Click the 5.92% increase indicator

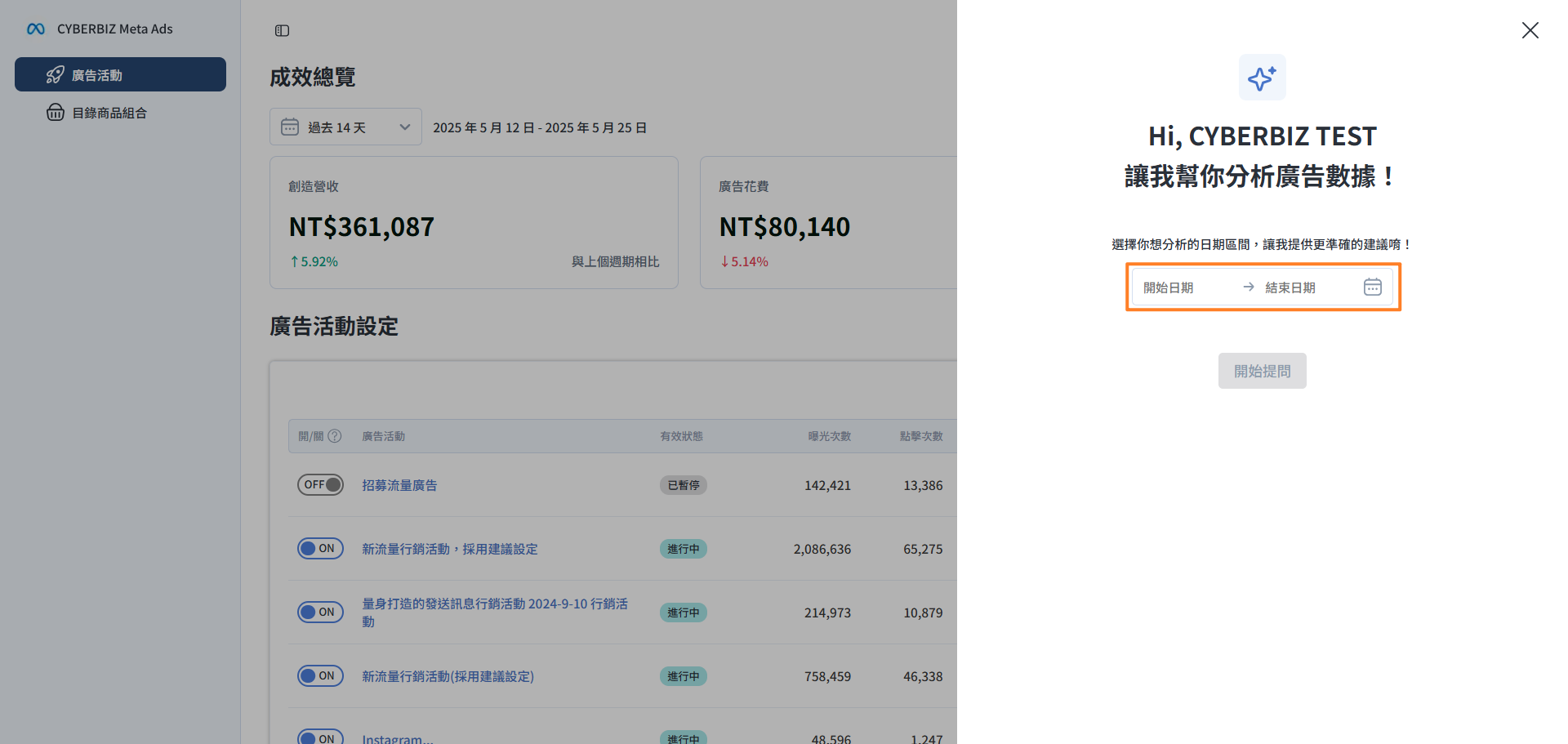[314, 261]
